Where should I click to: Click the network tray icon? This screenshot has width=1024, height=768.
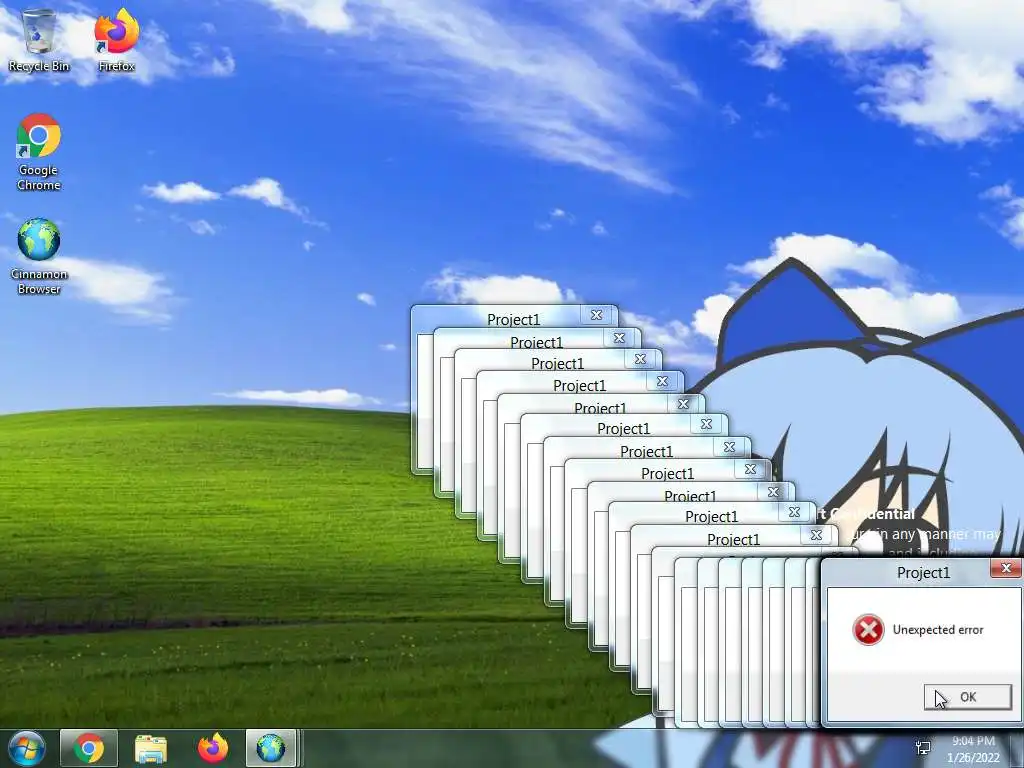coord(923,748)
